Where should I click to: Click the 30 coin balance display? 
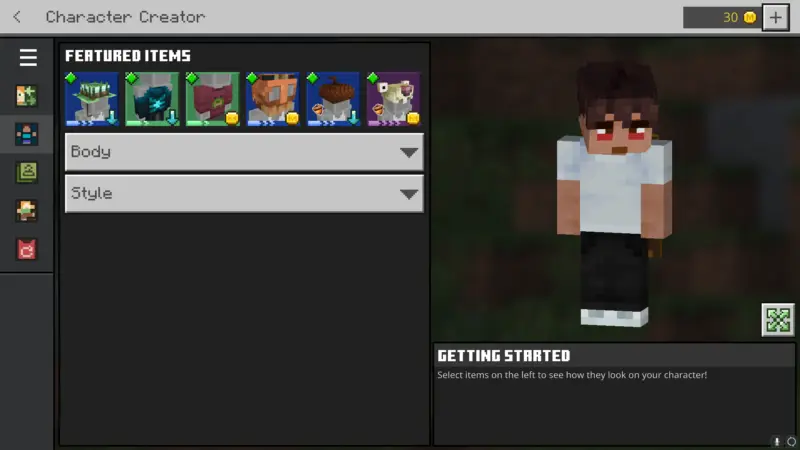722,17
